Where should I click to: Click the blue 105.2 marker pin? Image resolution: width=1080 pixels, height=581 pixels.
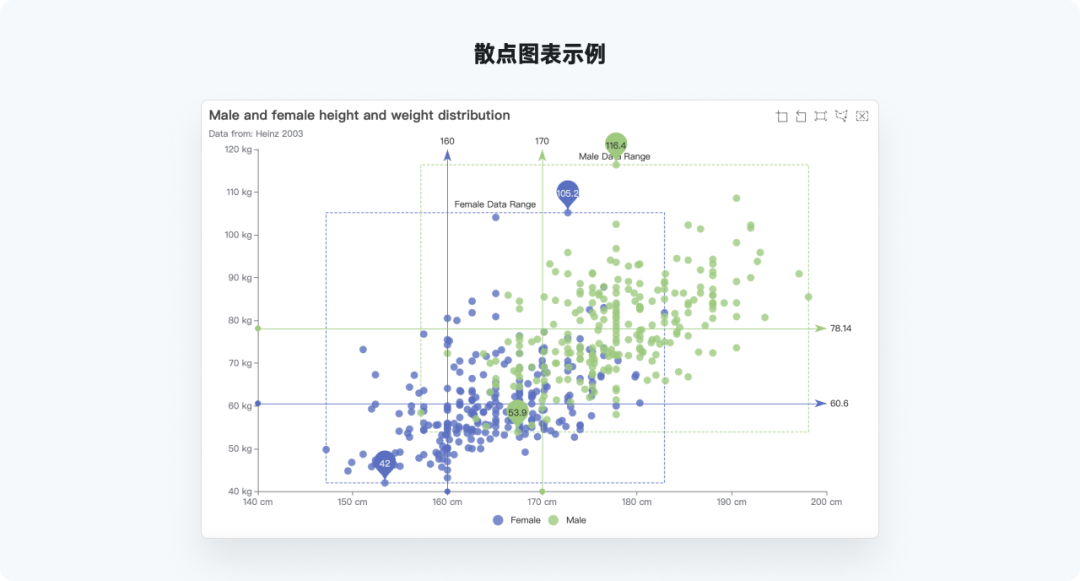567,193
